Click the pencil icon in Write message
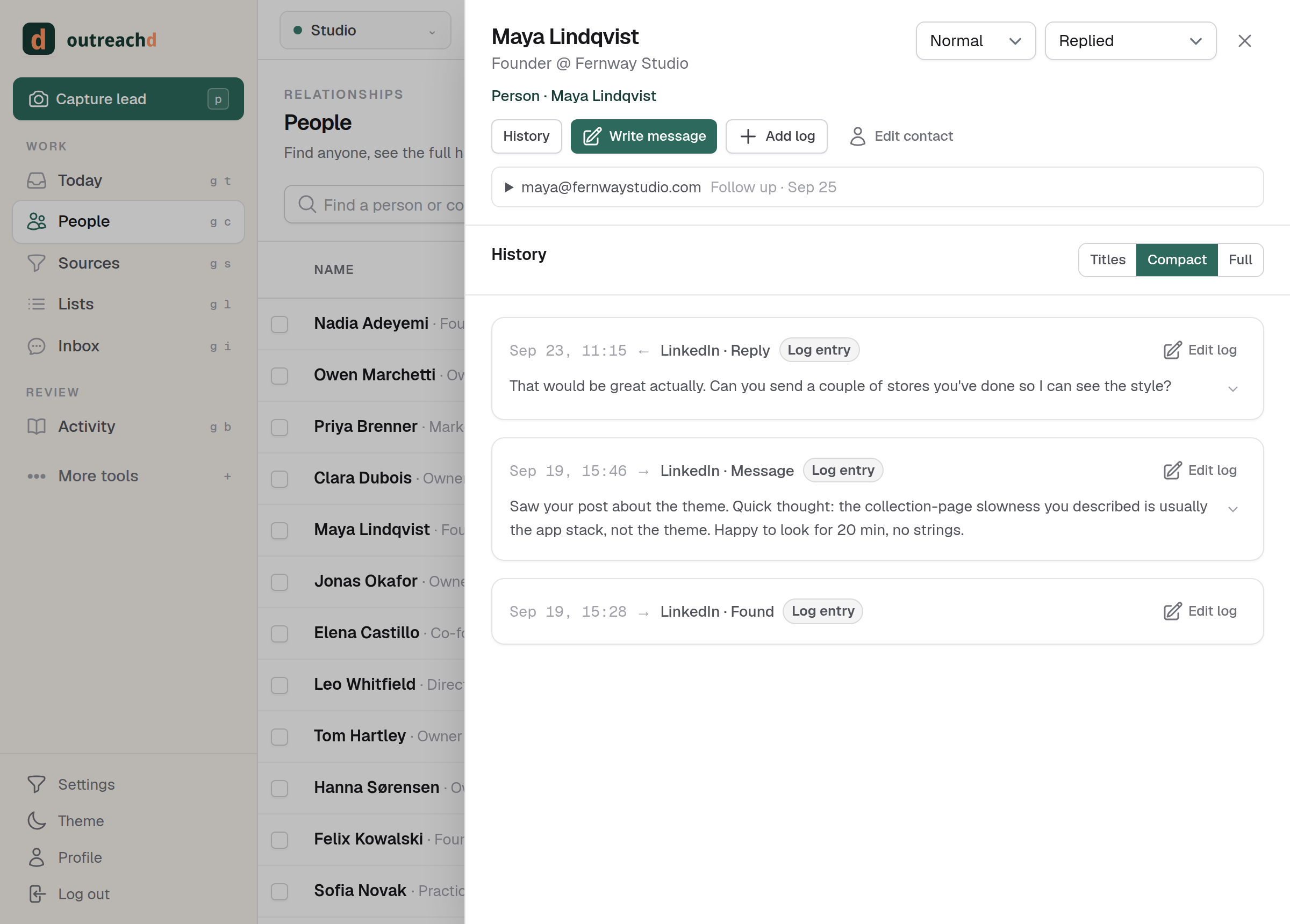 pos(592,136)
